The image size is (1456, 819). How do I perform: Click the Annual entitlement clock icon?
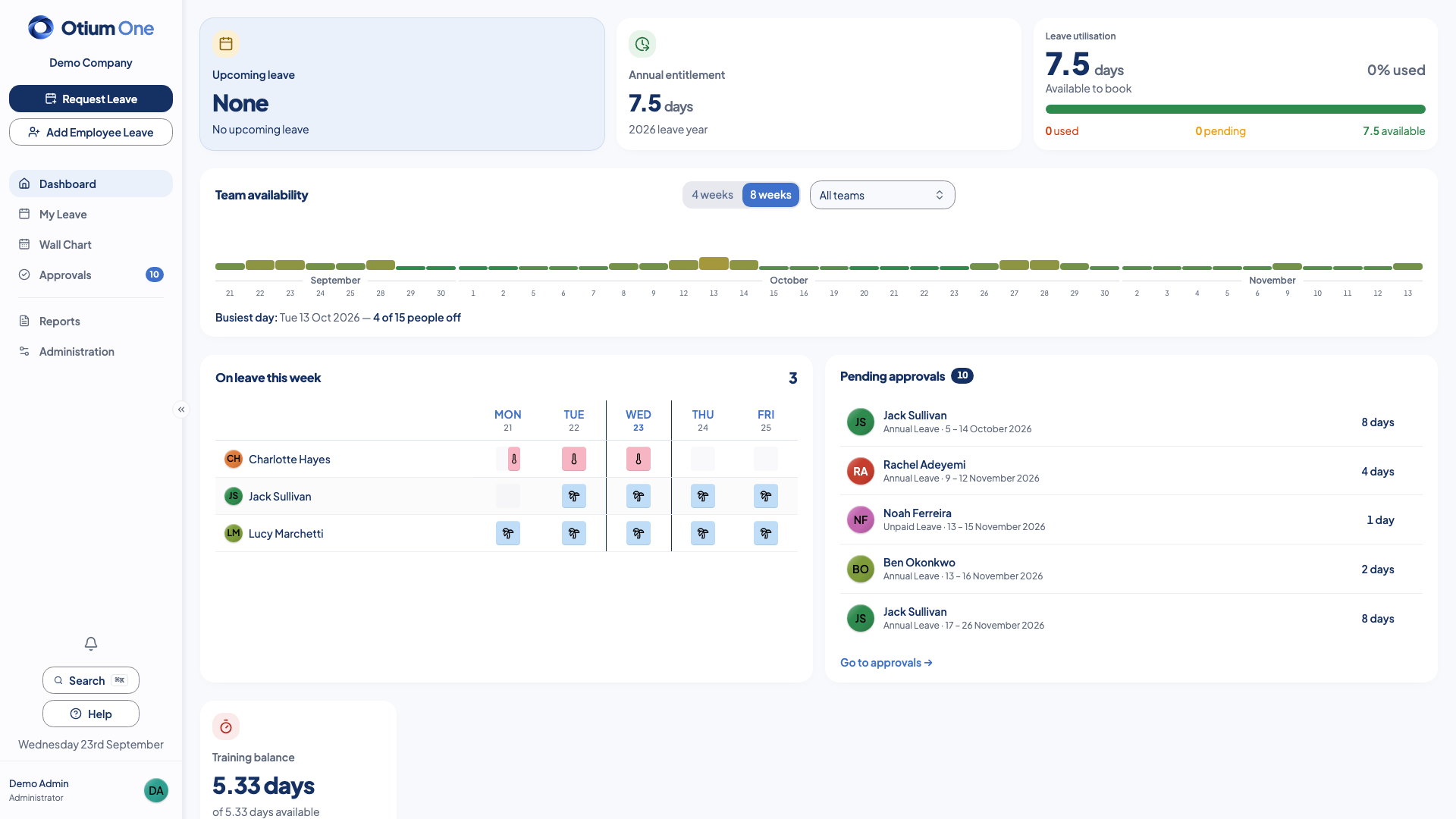[x=642, y=44]
